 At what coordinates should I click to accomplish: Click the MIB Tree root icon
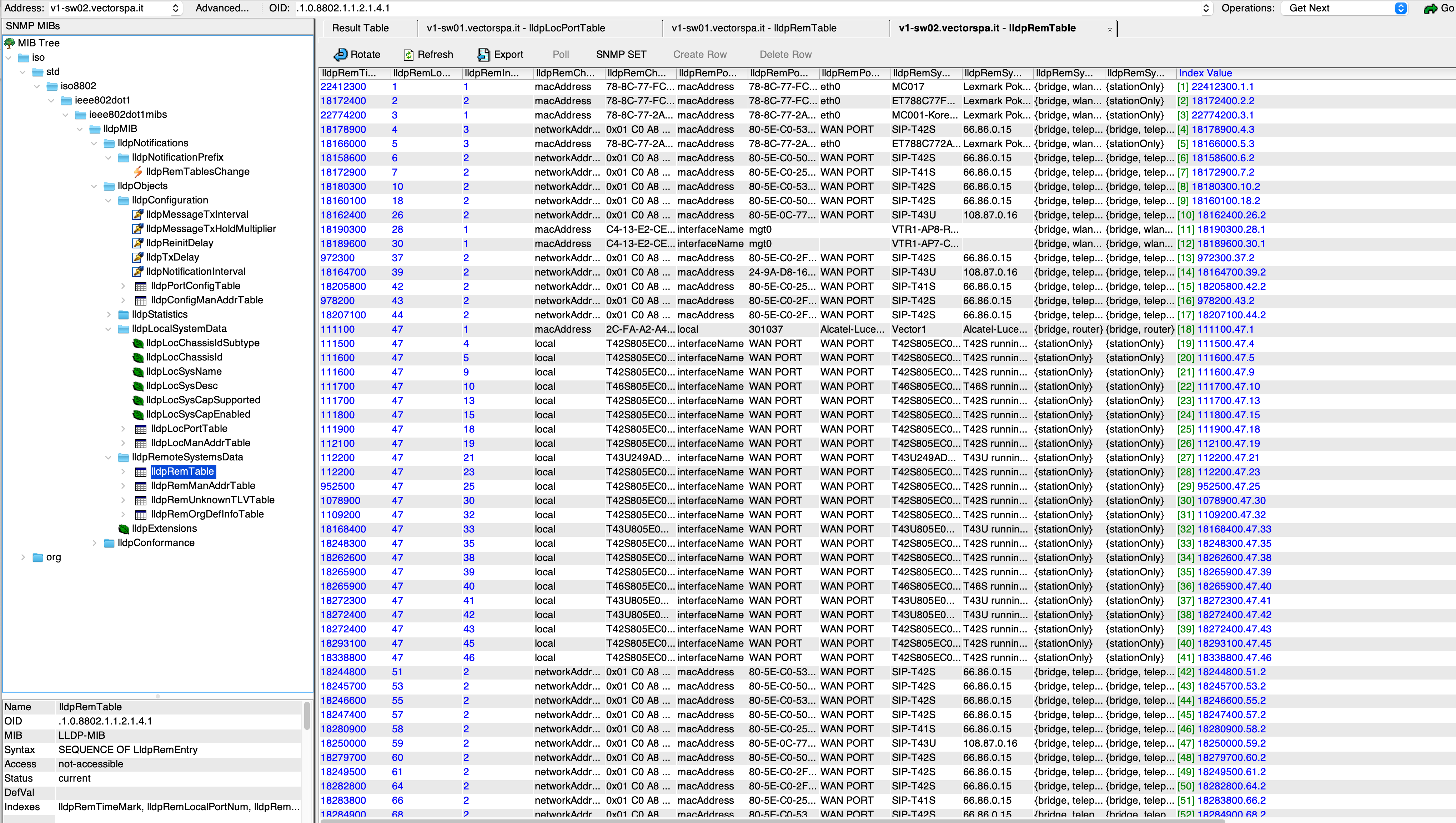click(x=10, y=43)
